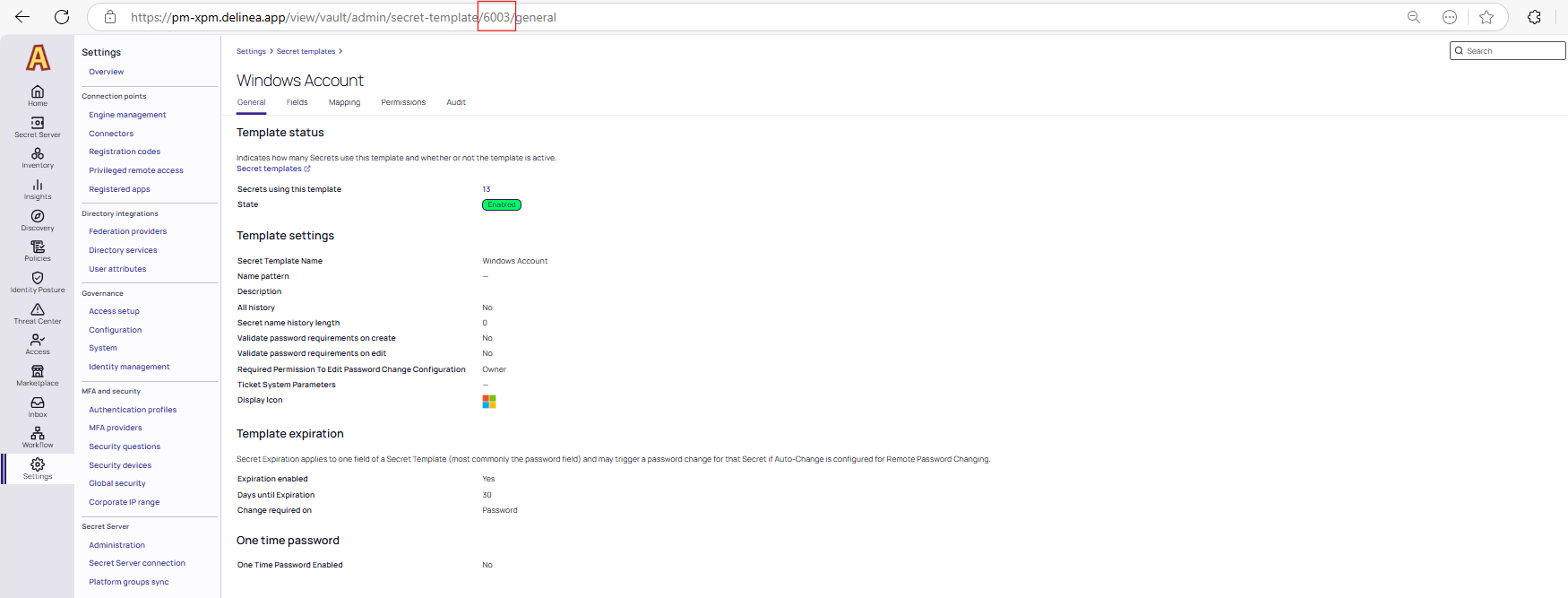Image resolution: width=1568 pixels, height=598 pixels.
Task: Open Secret Server from the sidebar
Action: [38, 126]
